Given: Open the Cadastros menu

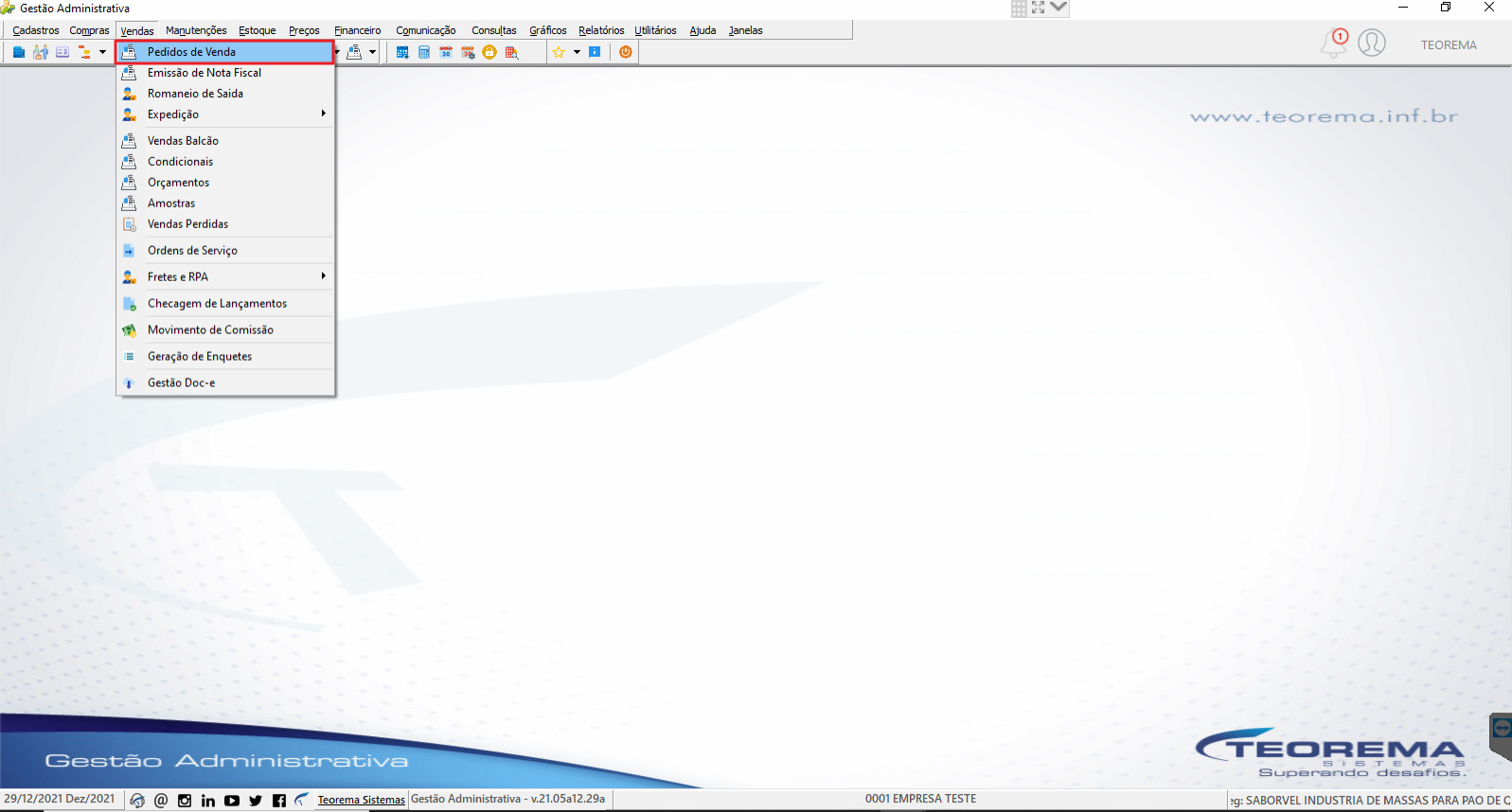Looking at the screenshot, I should tap(36, 30).
